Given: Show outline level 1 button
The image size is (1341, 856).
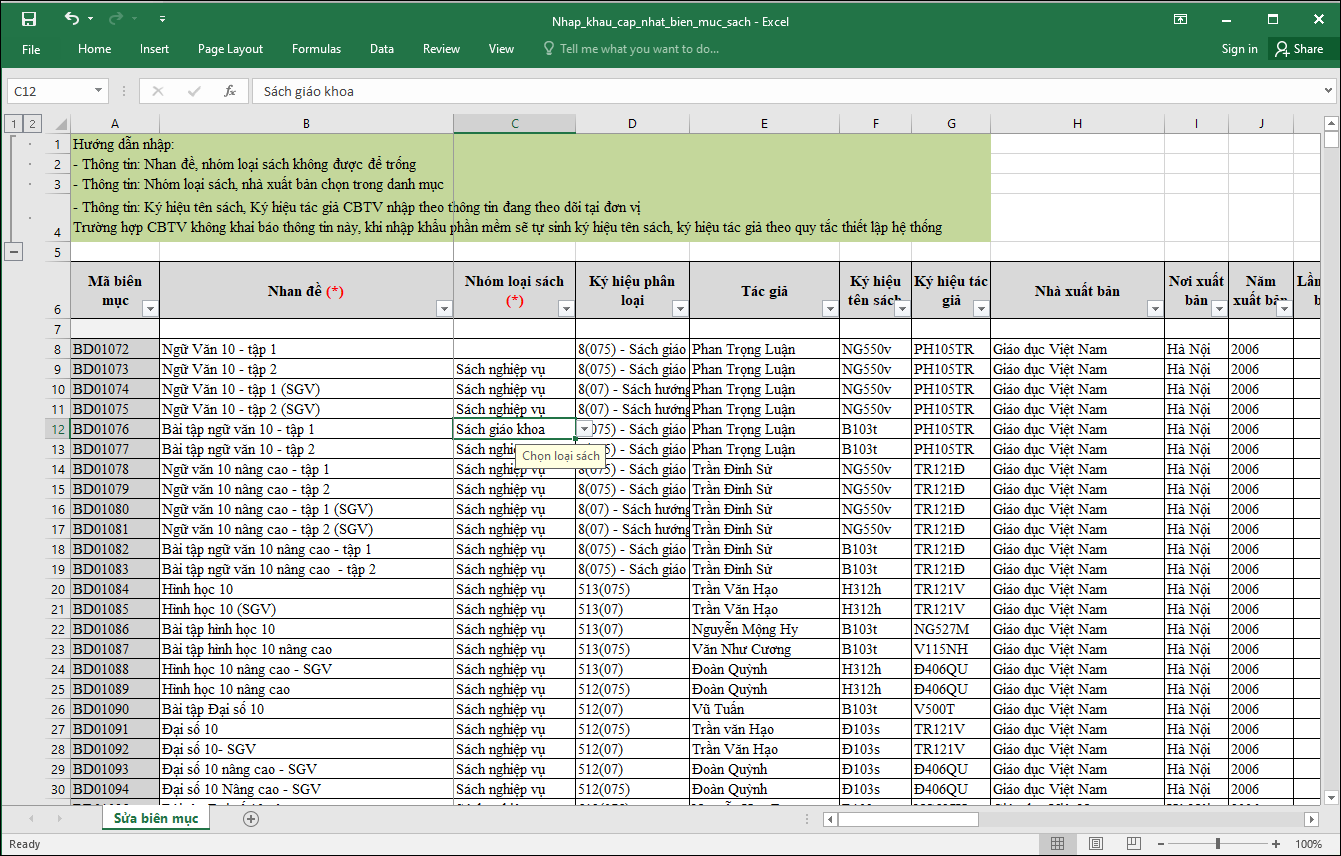Looking at the screenshot, I should (13, 124).
